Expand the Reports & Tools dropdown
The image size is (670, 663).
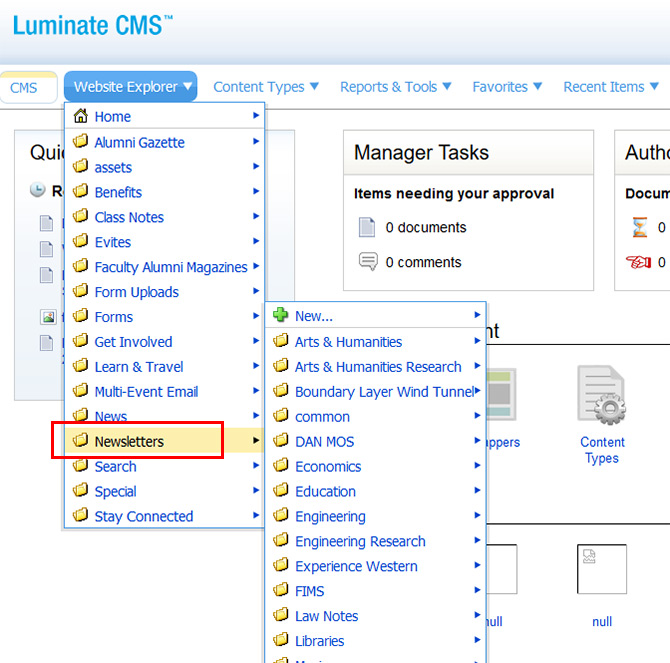click(396, 87)
